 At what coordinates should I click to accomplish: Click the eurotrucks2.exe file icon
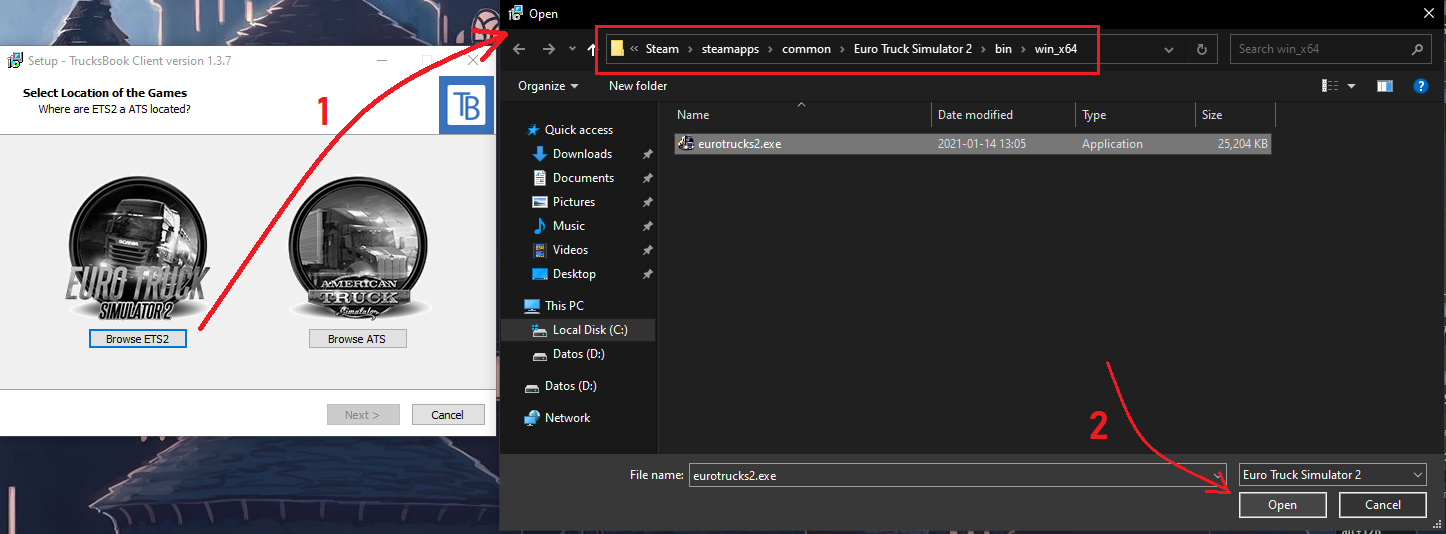click(686, 144)
